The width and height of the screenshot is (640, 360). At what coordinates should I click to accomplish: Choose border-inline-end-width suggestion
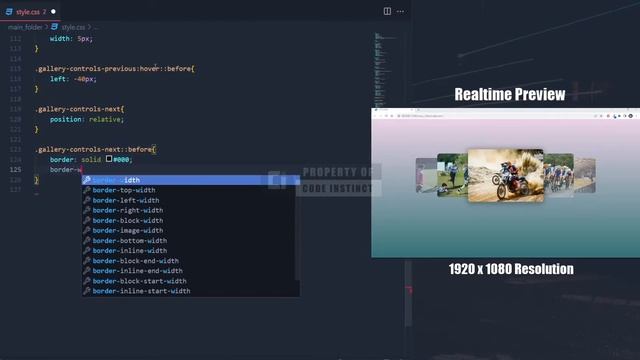click(x=191, y=271)
